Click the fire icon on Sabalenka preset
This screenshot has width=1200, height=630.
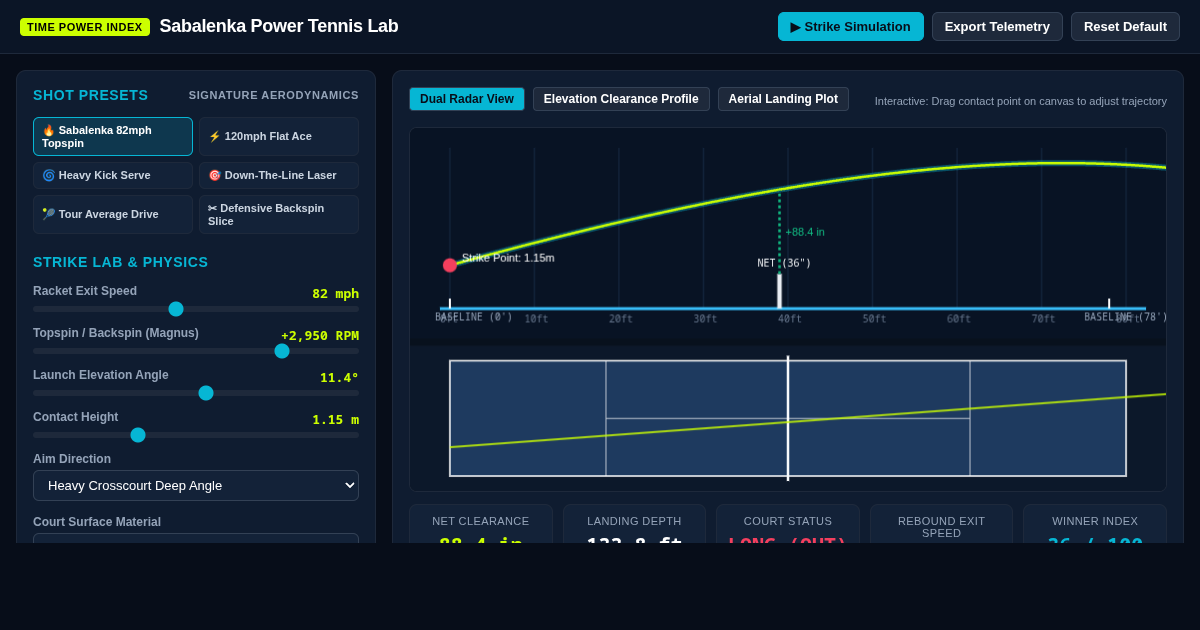point(48,130)
